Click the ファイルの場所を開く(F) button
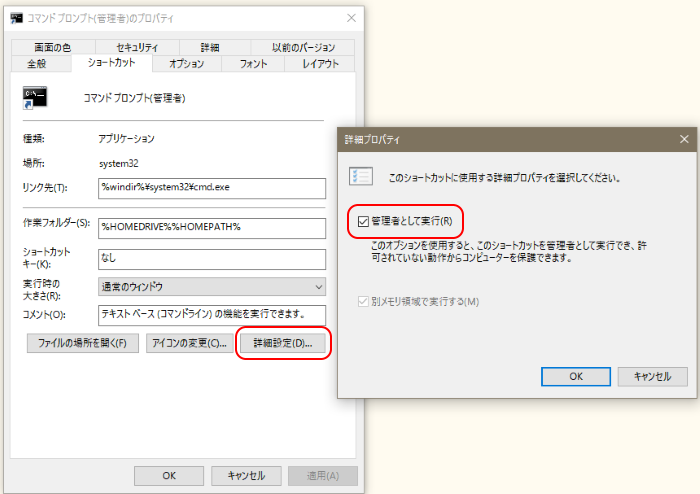The image size is (700, 494). point(83,343)
